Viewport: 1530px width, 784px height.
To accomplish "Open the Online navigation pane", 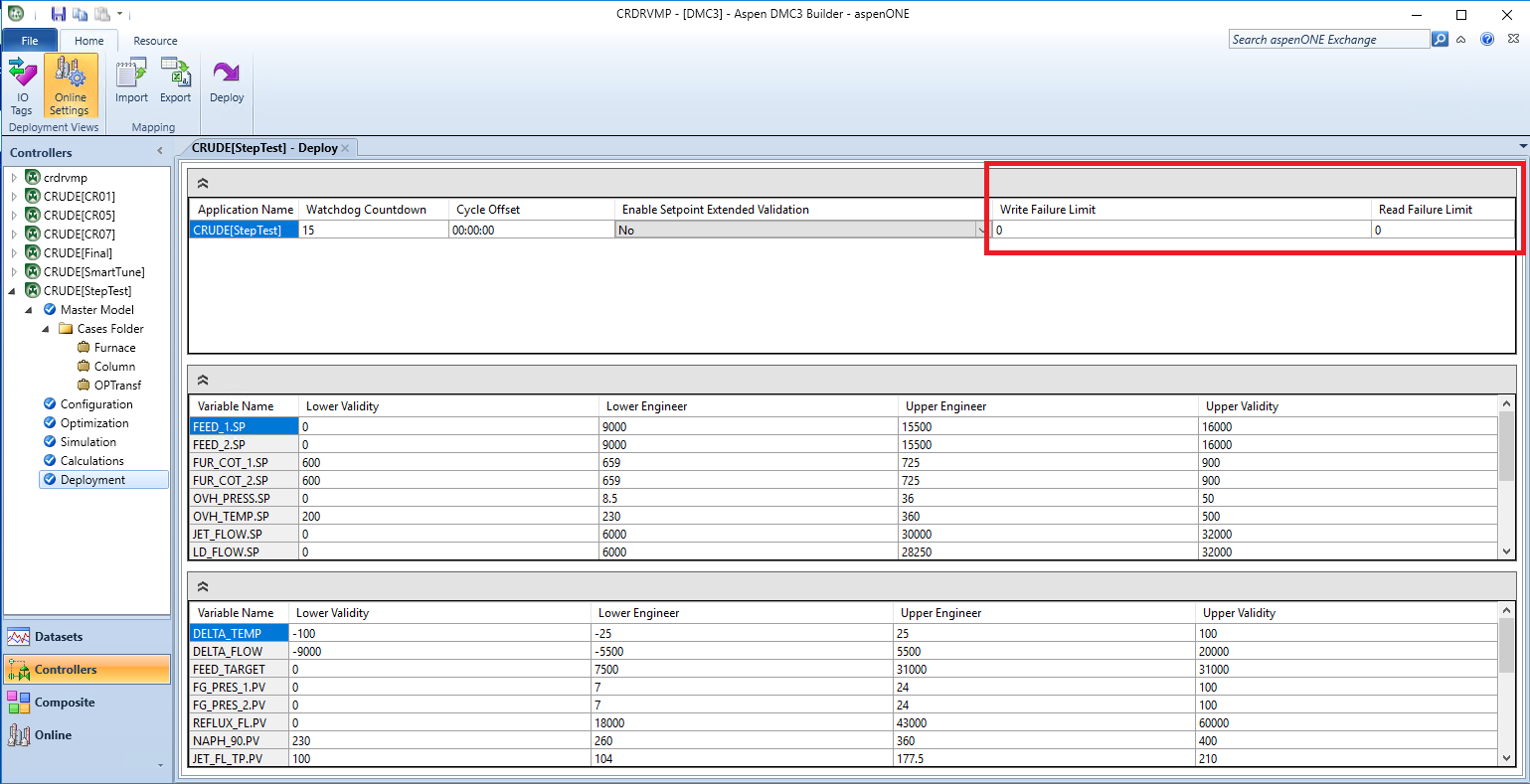I will pos(86,735).
